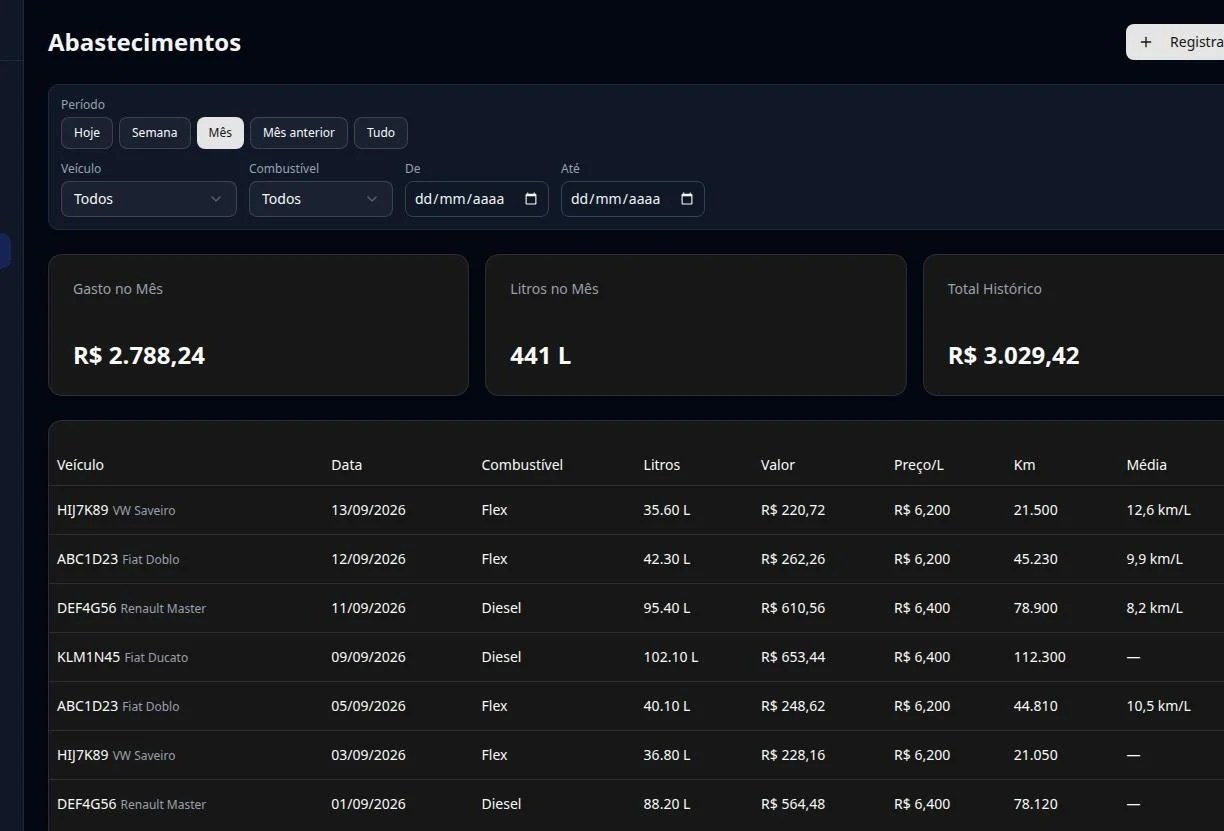
Task: Click the HIJ7K89 row dated 03/09/2026
Action: click(636, 755)
